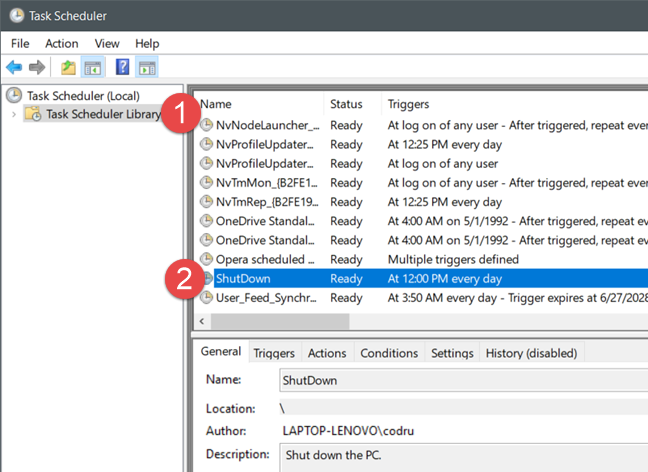Switch to the Settings tab
Image resolution: width=648 pixels, height=472 pixels.
click(x=452, y=353)
